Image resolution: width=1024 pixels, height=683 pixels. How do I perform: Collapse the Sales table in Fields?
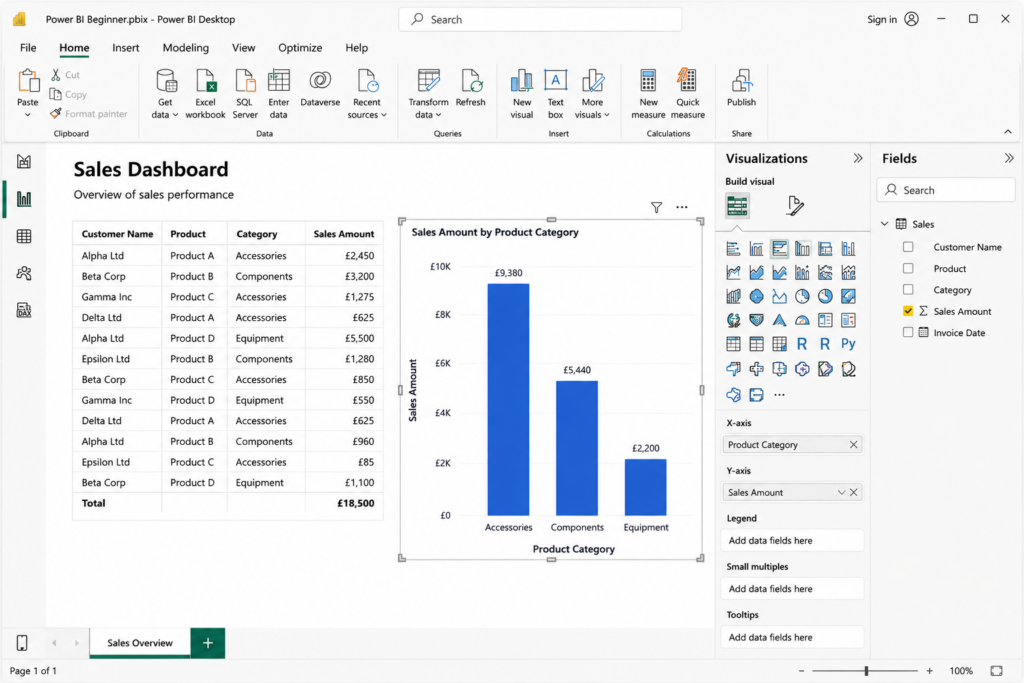click(885, 224)
